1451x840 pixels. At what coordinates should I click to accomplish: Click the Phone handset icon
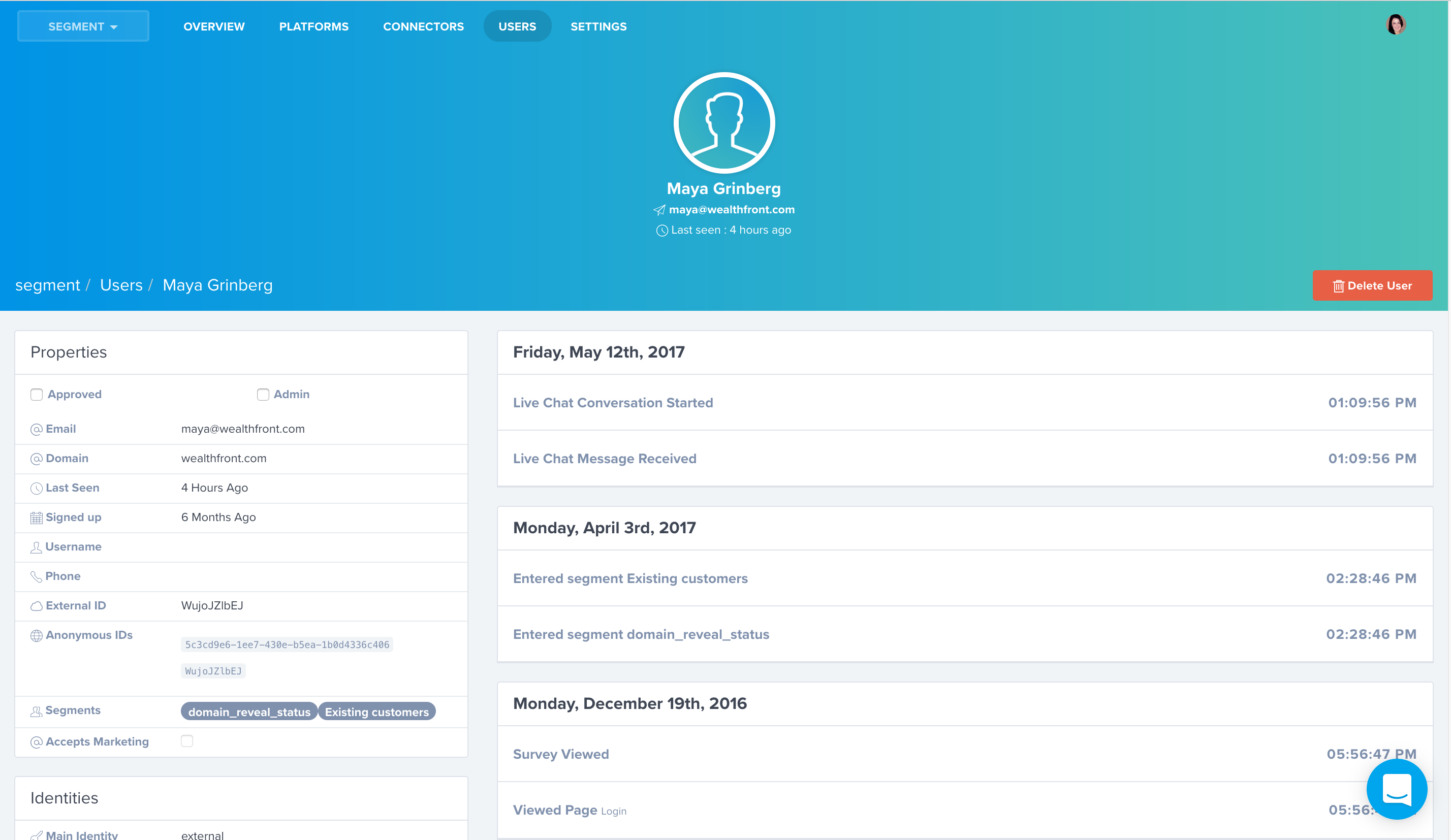36,577
